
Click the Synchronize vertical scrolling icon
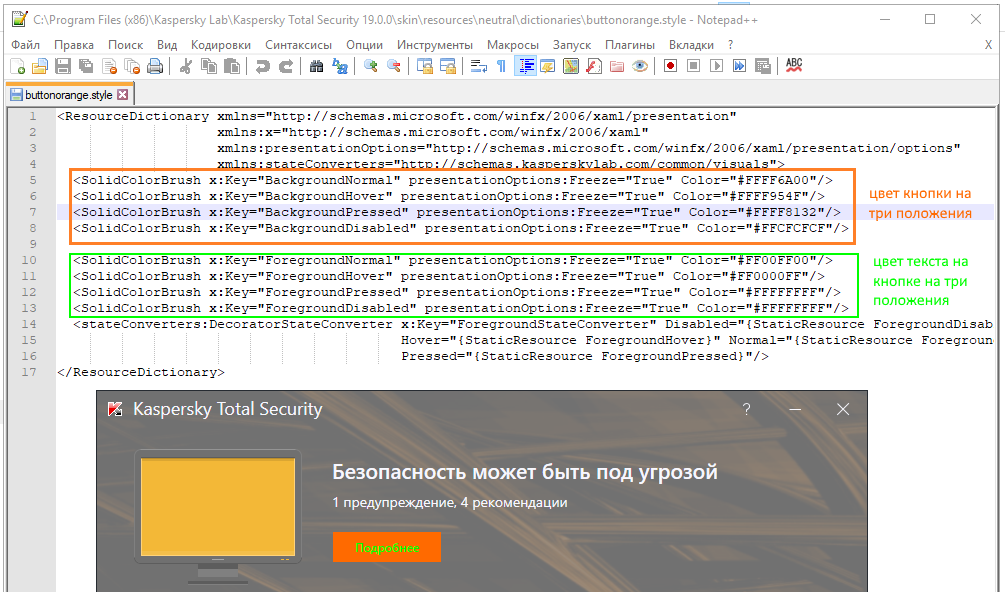click(x=424, y=66)
